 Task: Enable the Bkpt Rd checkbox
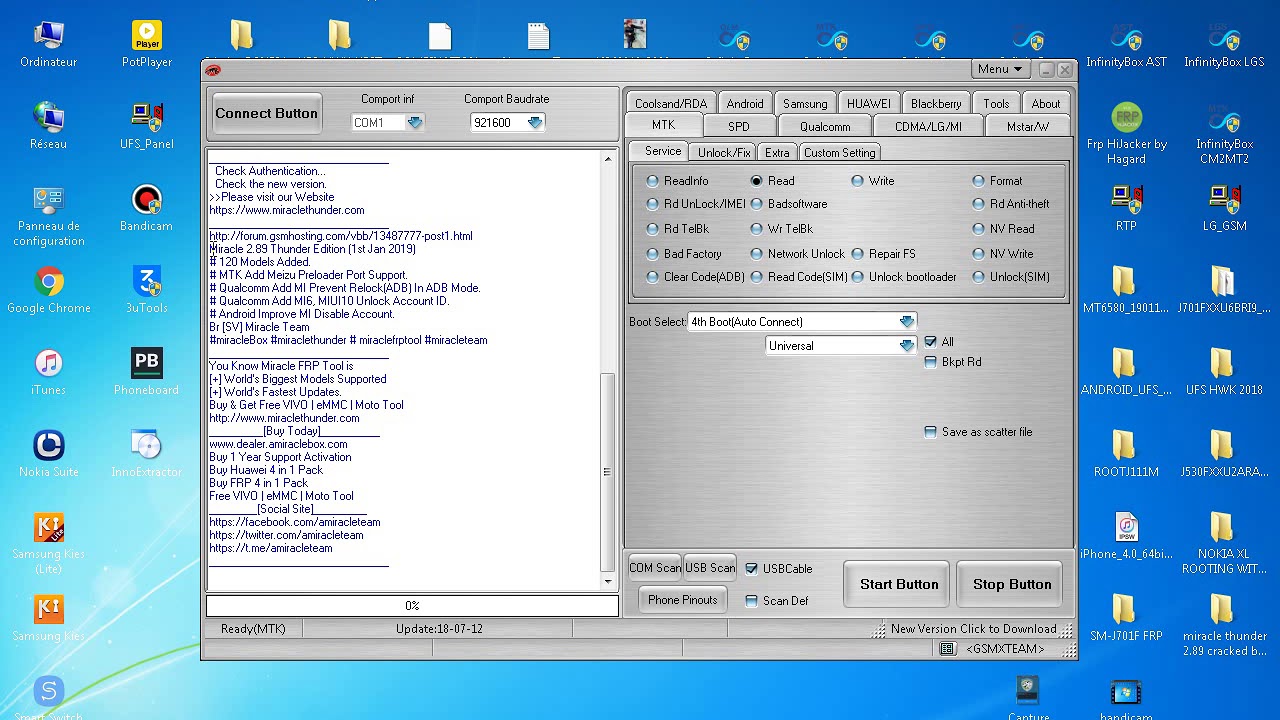(931, 362)
